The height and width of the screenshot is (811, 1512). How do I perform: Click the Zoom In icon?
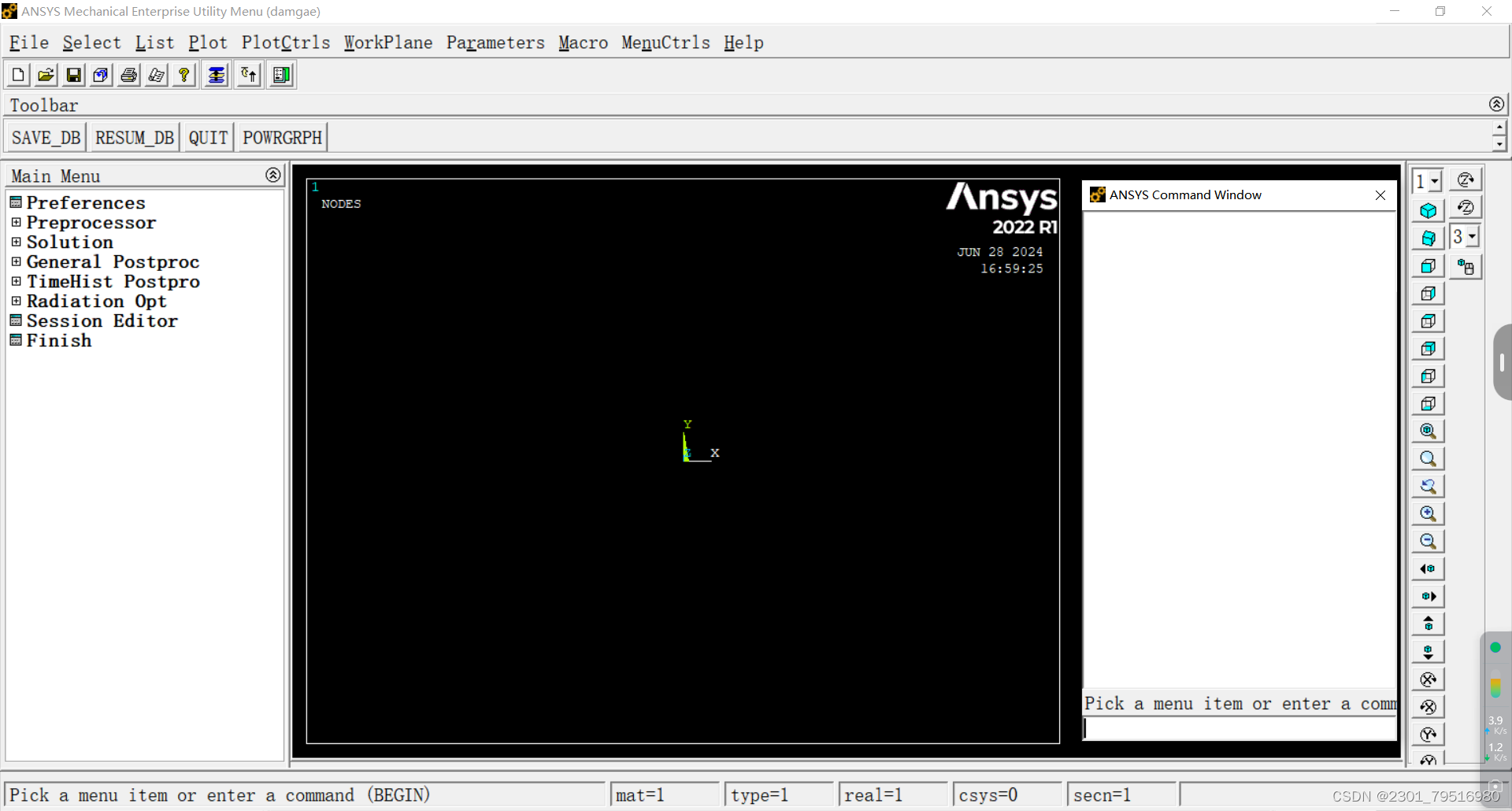click(1429, 513)
